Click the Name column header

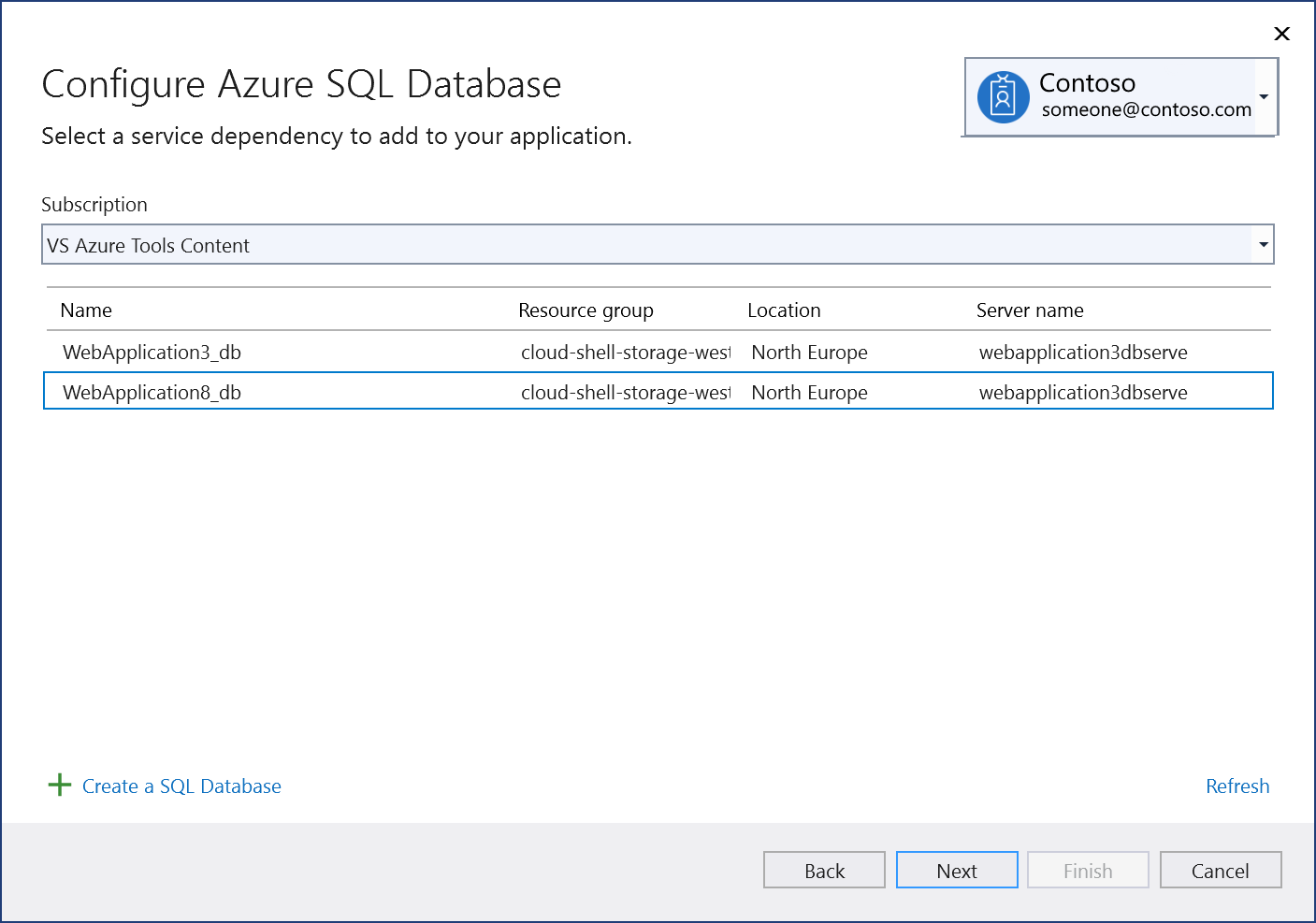[x=86, y=310]
